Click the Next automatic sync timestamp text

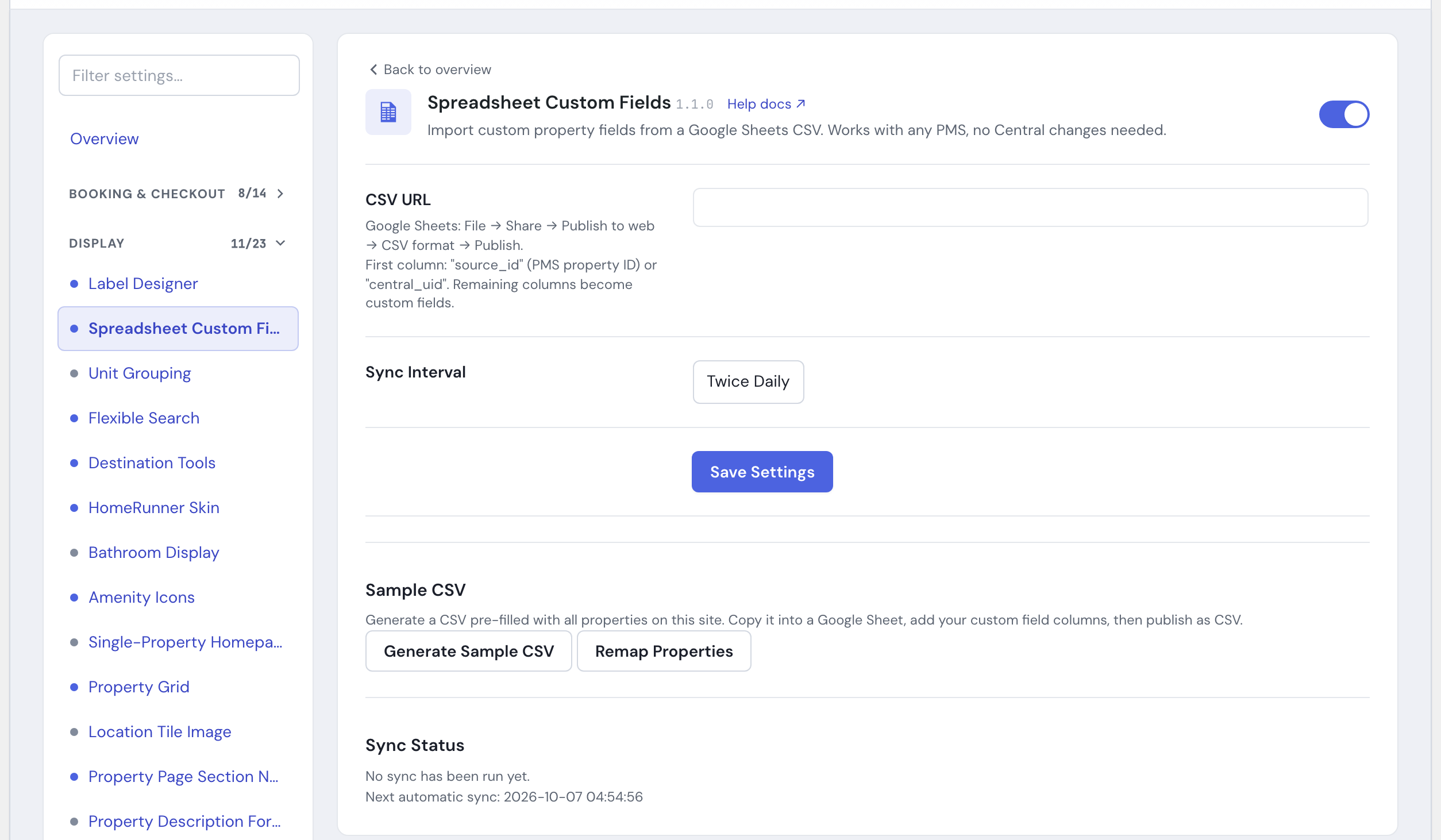tap(504, 797)
